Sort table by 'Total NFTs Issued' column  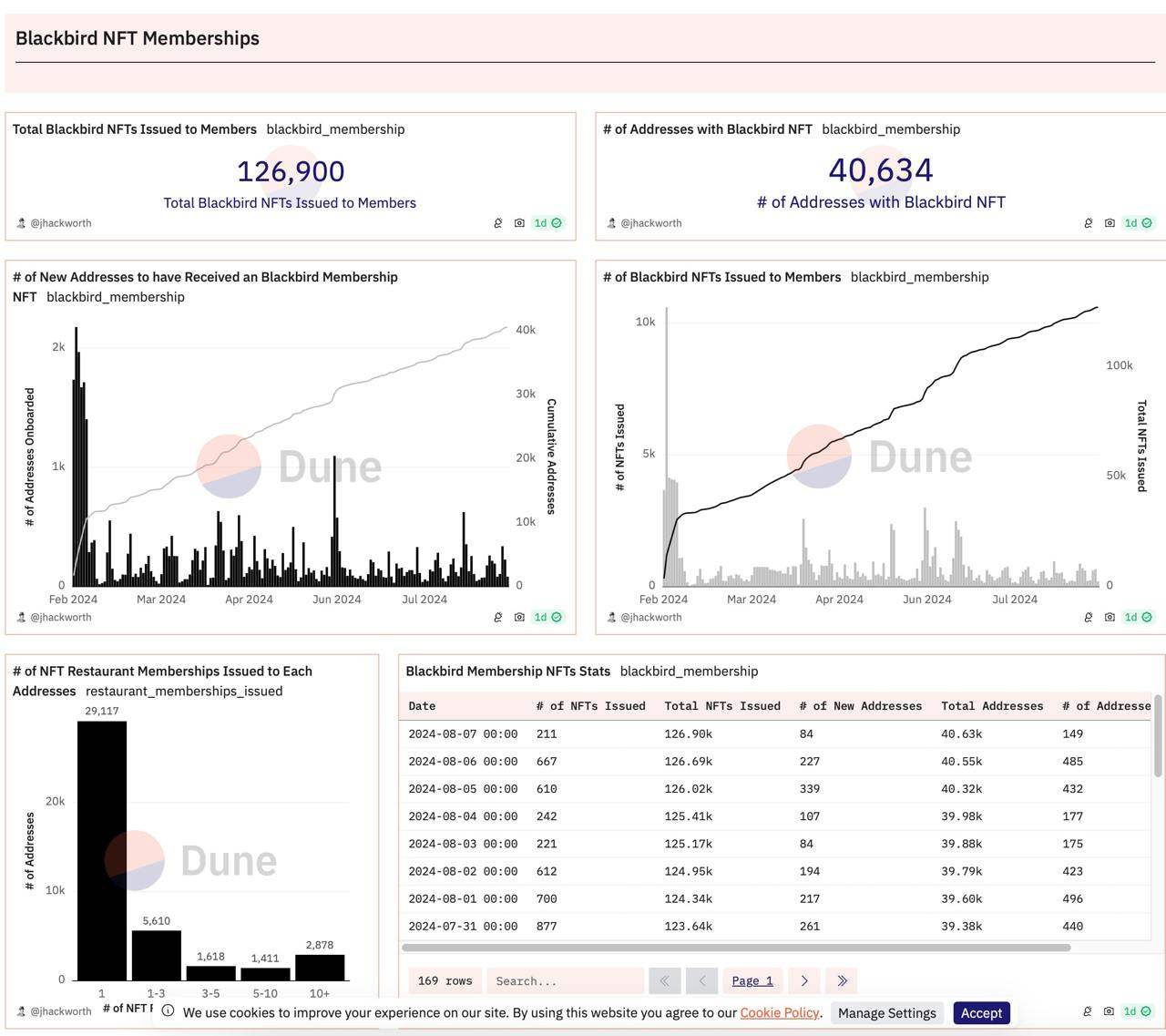722,706
